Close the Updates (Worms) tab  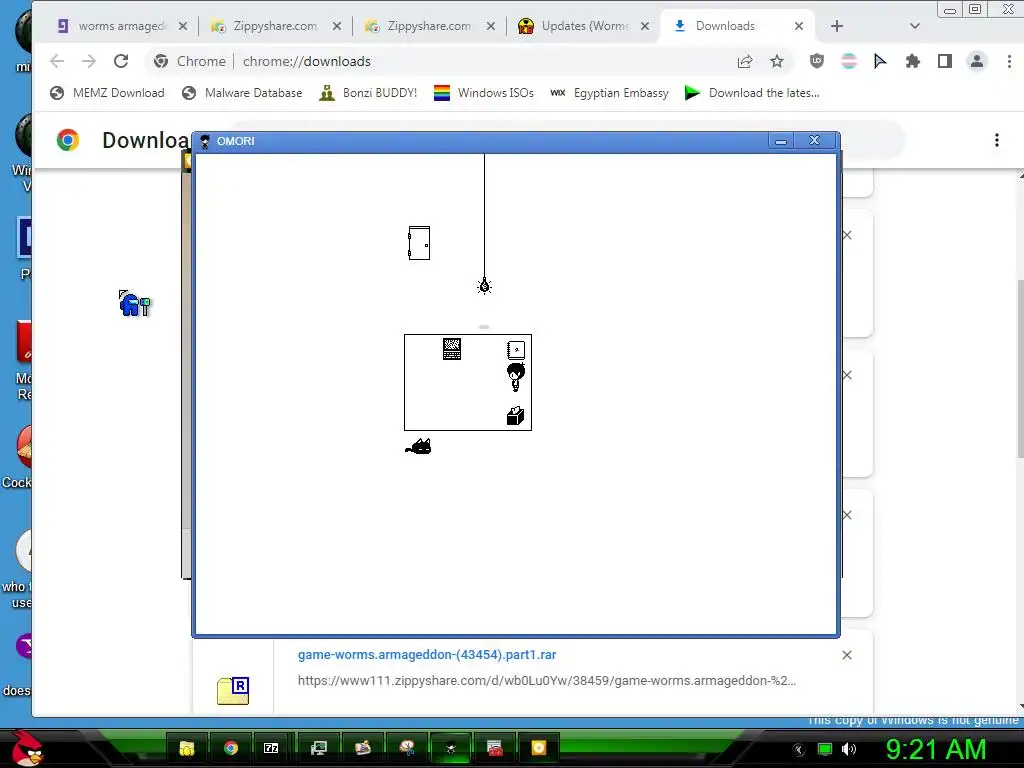645,26
